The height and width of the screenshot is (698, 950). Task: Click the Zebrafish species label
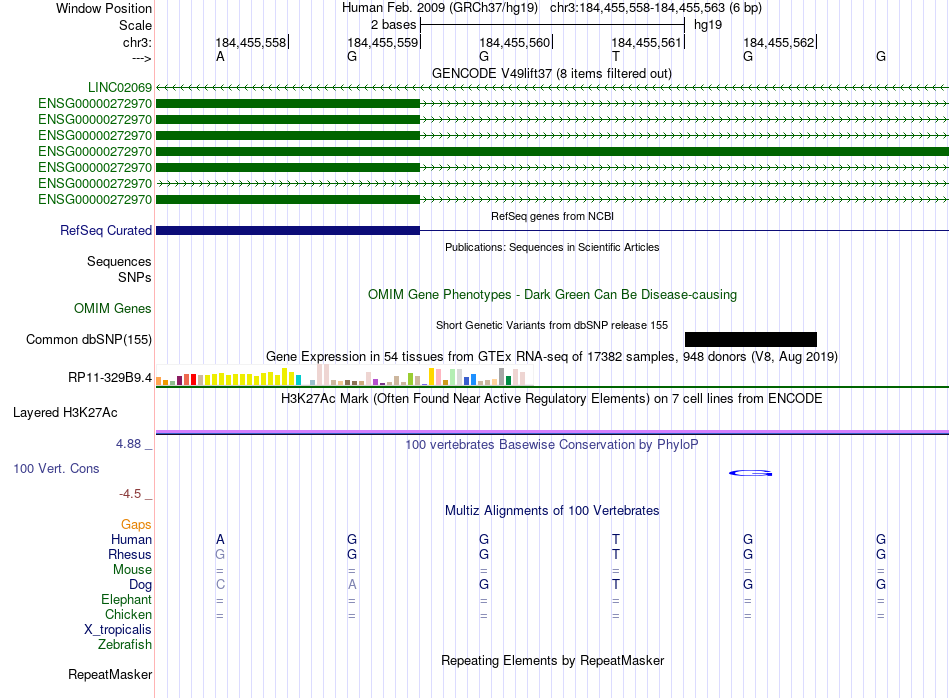125,645
